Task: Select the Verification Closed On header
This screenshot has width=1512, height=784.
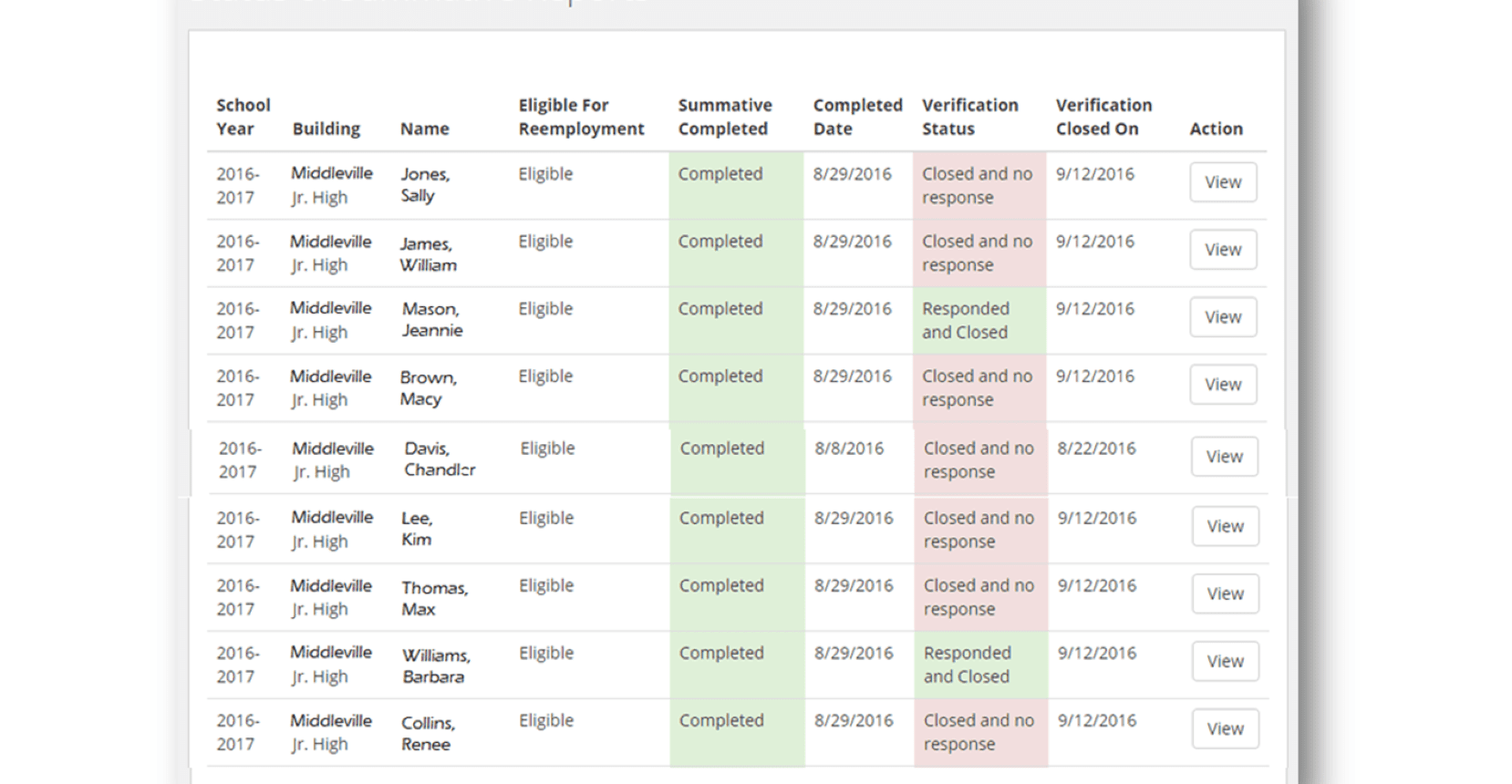Action: click(1103, 117)
